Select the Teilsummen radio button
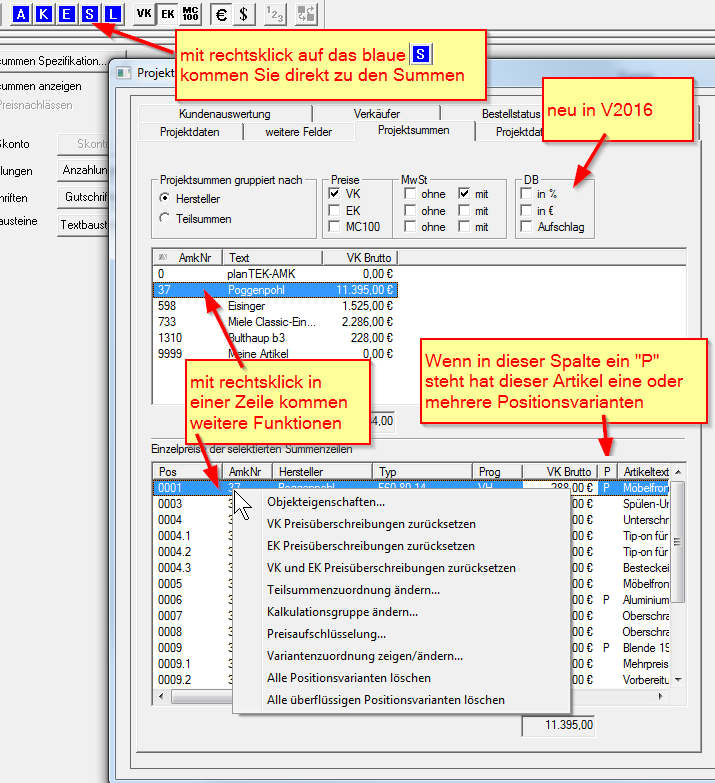715x783 pixels. (x=165, y=218)
